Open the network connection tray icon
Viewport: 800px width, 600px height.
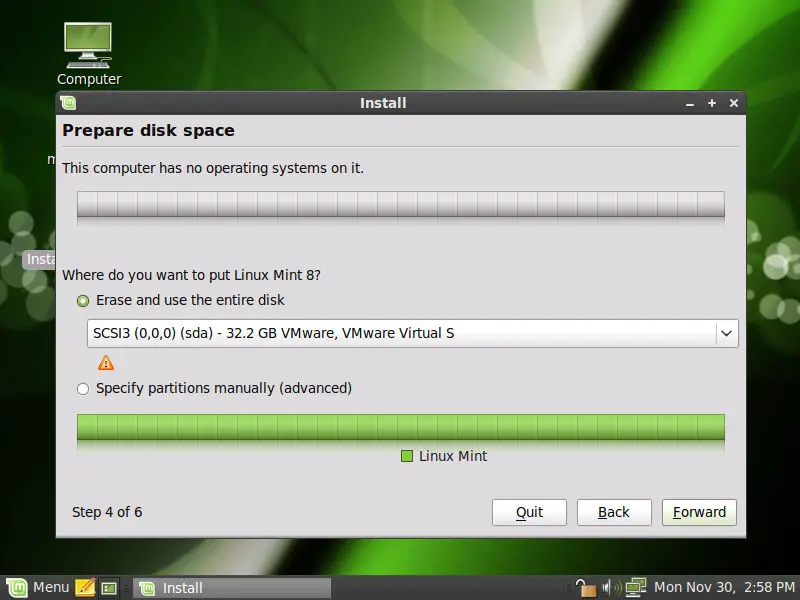636,588
